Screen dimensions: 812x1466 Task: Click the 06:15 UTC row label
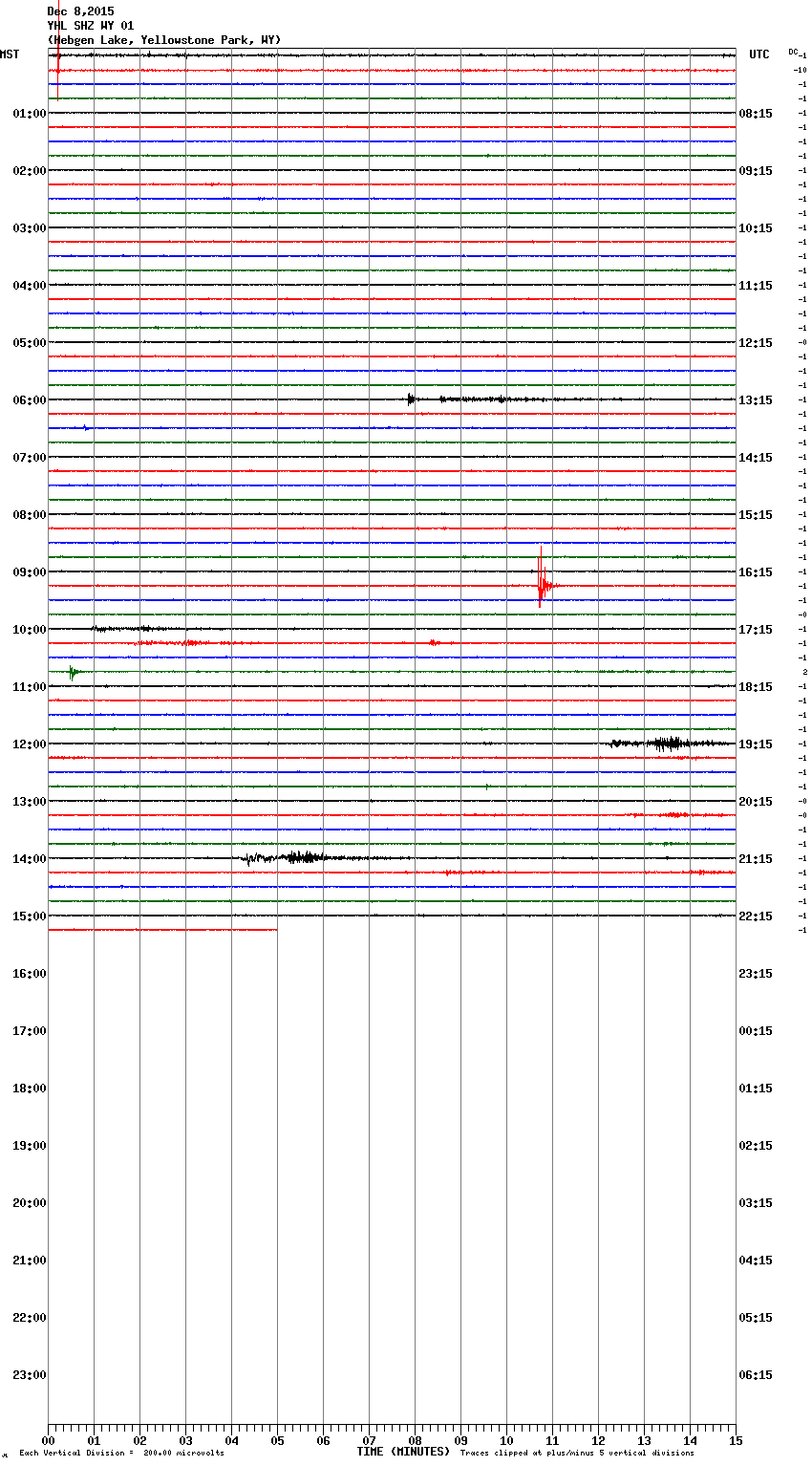tap(756, 1375)
